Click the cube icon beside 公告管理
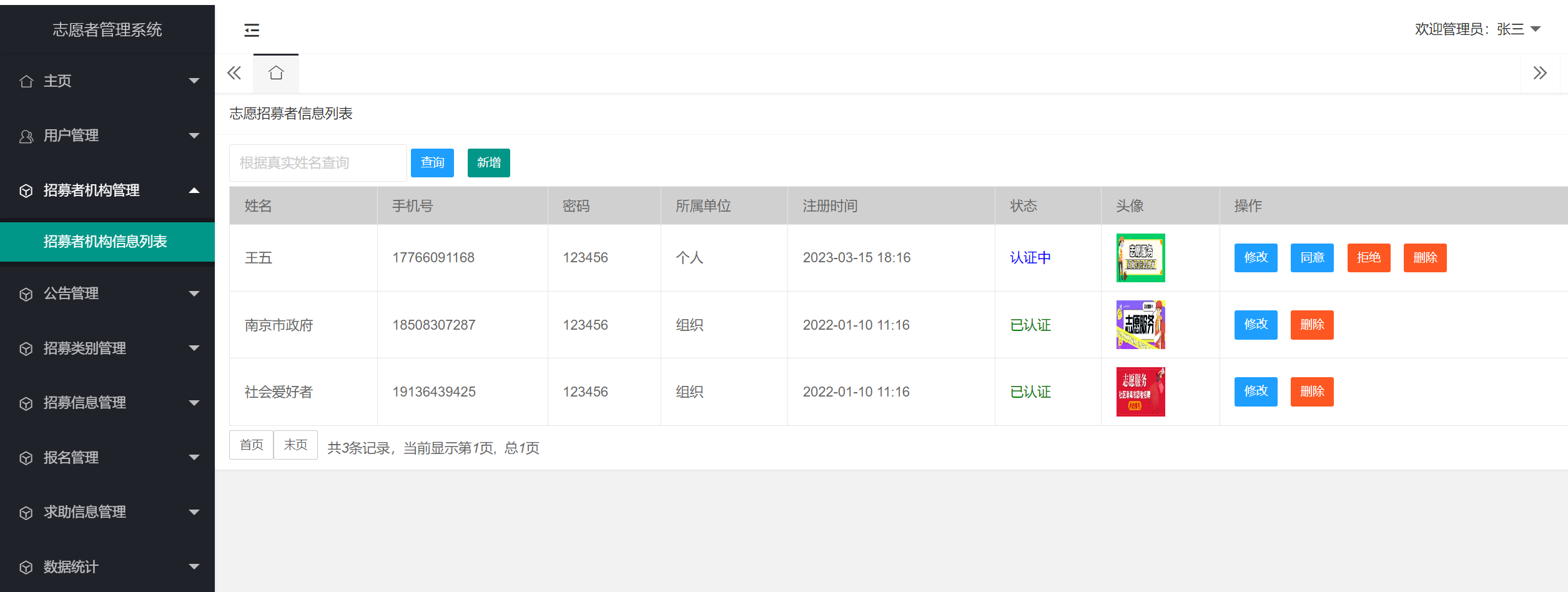1568x592 pixels. click(x=26, y=294)
